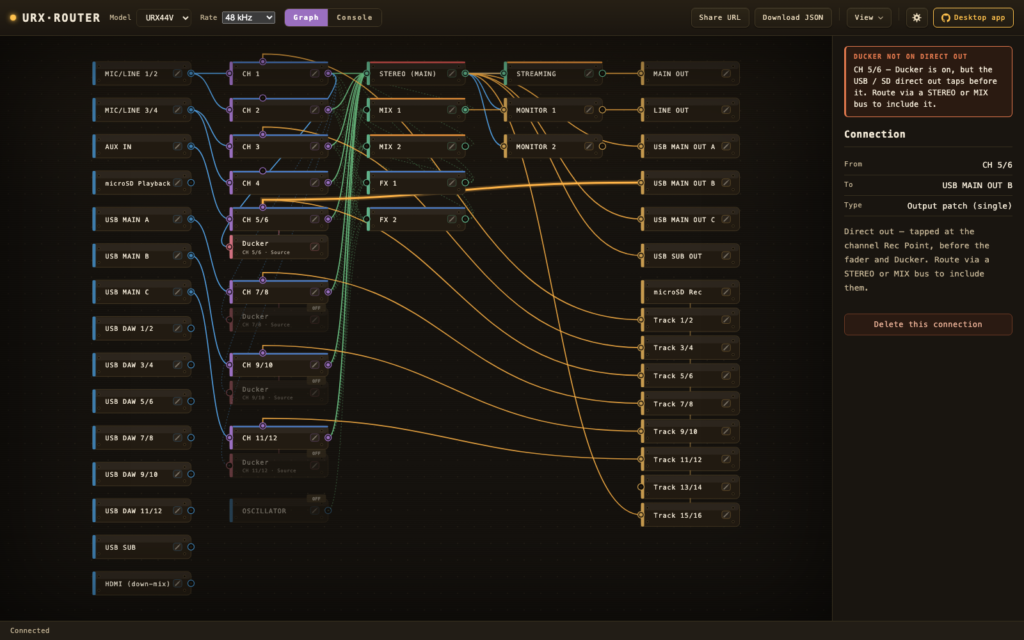Switch to the Console tab

(x=354, y=18)
